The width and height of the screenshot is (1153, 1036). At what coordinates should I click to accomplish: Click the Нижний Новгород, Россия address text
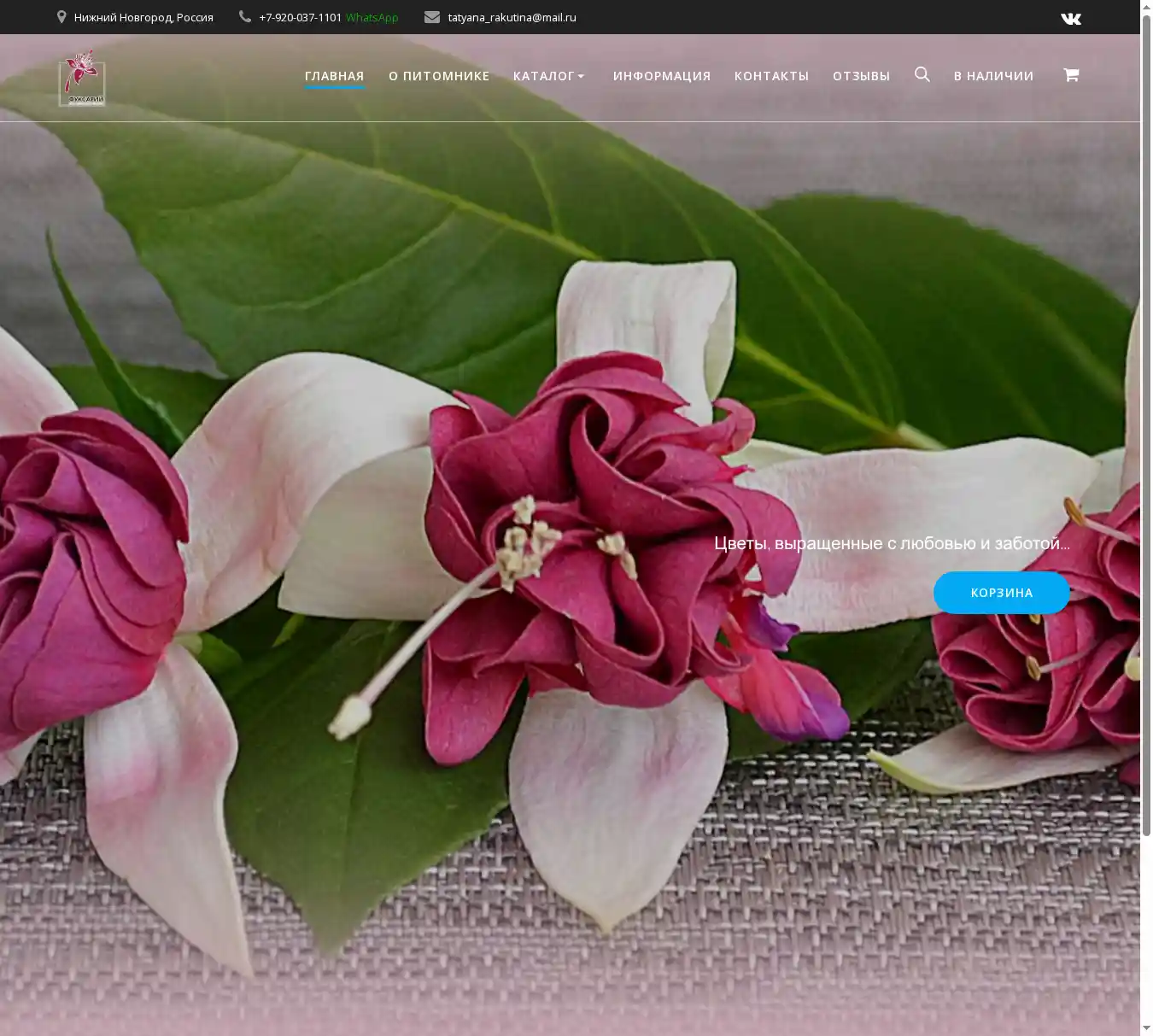point(143,18)
